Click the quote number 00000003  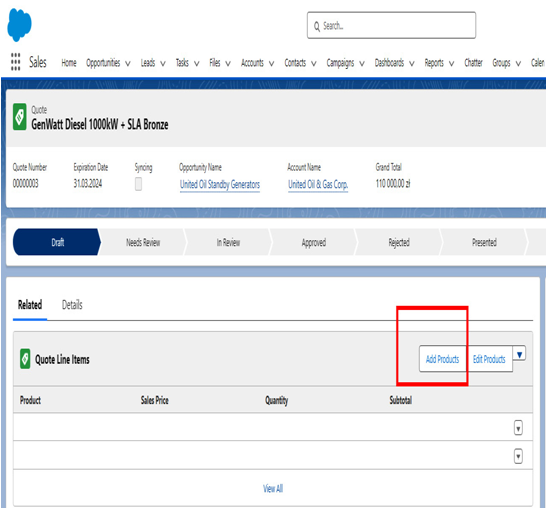coord(25,183)
